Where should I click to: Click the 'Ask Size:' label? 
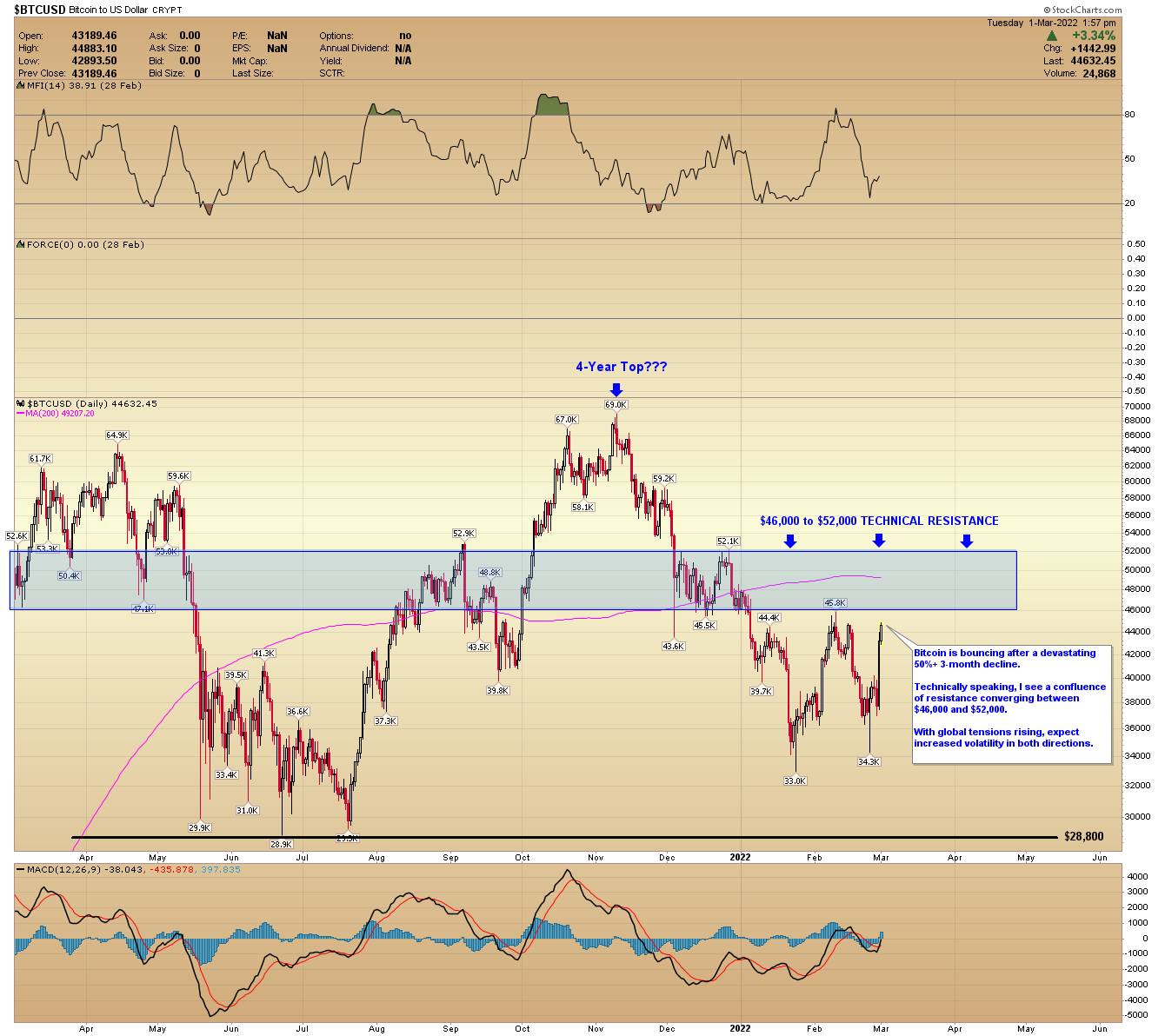(x=170, y=48)
